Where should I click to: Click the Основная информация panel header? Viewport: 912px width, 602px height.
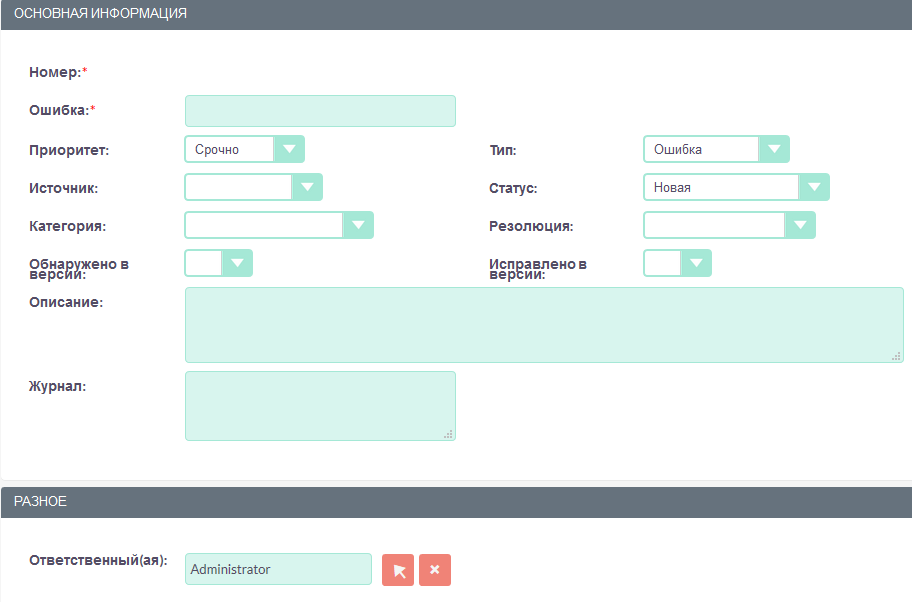(456, 15)
